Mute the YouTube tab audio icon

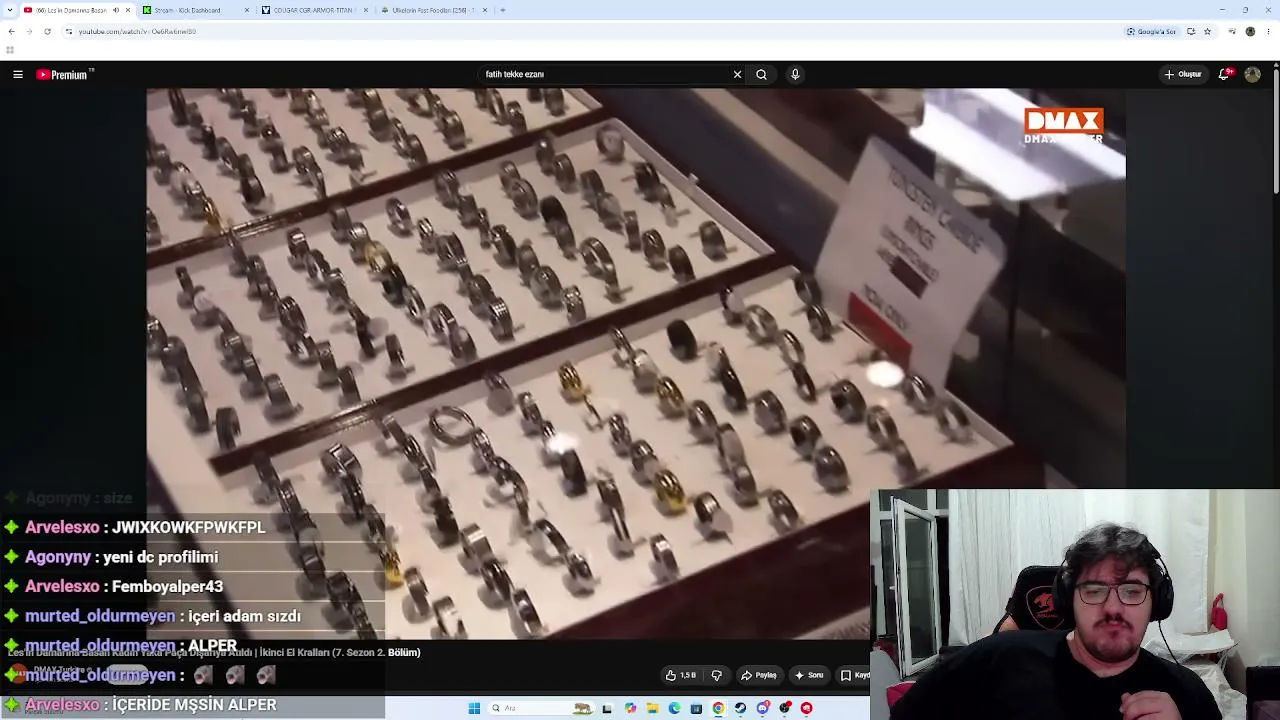pyautogui.click(x=116, y=10)
